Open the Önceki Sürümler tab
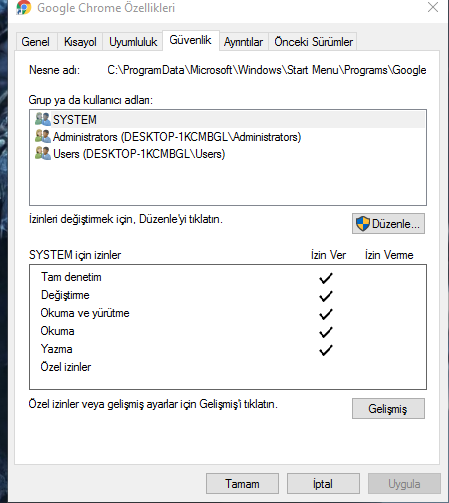 [313, 42]
